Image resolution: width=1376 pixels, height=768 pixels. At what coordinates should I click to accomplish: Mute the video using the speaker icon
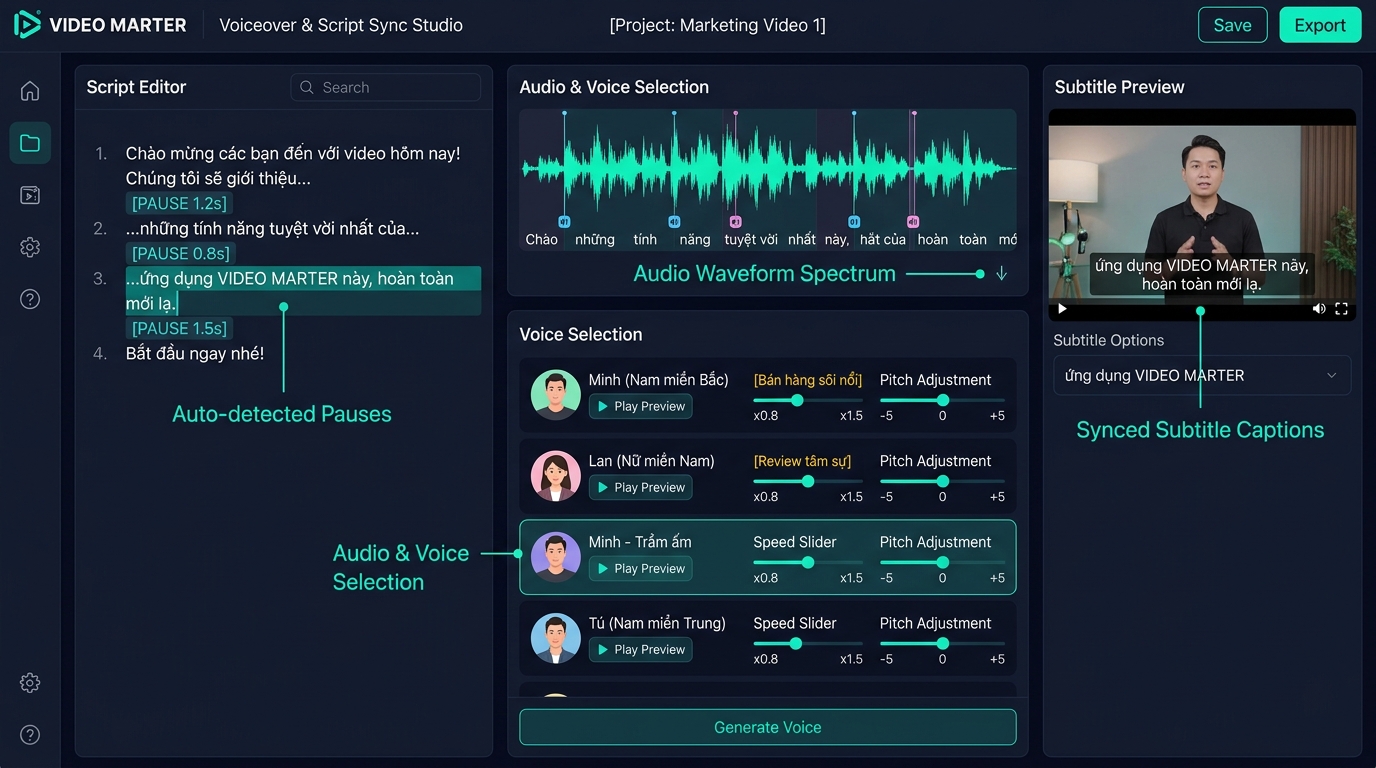click(1320, 309)
